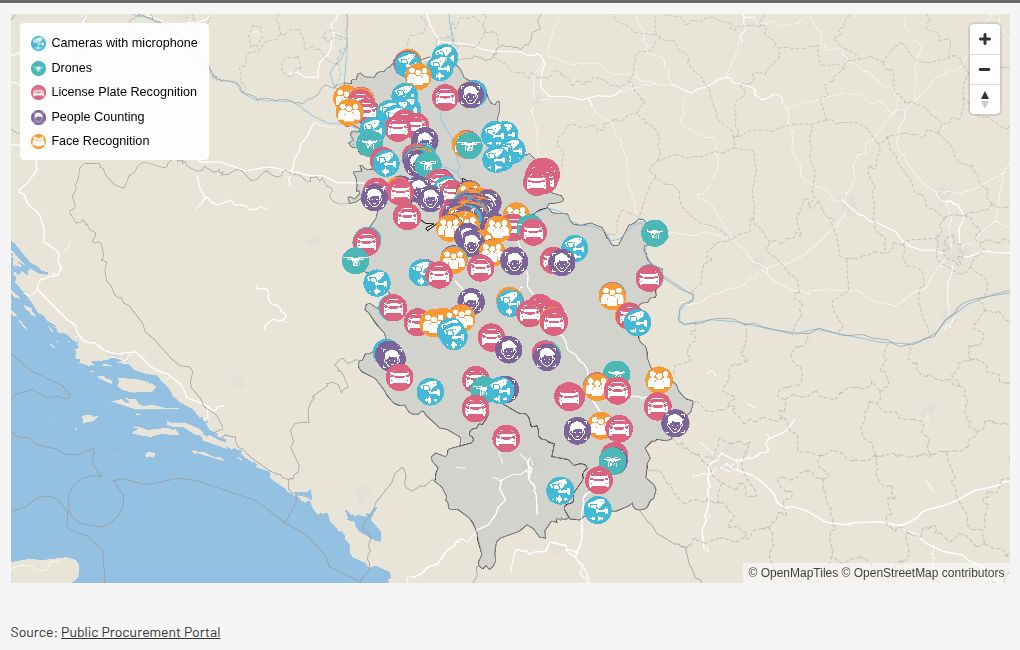Click the "People Counting" legend label text
Viewport: 1020px width, 650px height.
98,117
